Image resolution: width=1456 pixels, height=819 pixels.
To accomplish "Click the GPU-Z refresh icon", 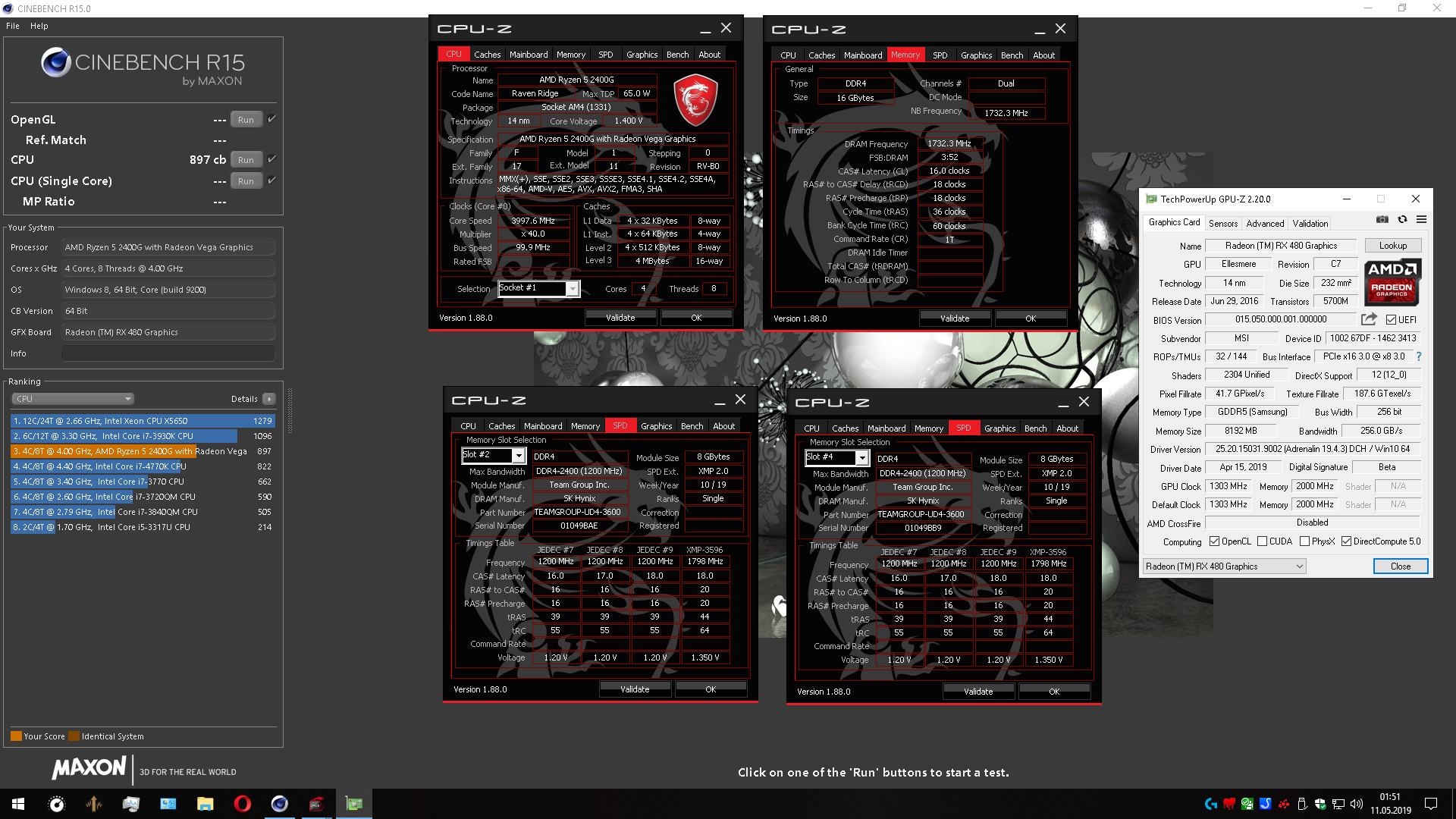I will (1402, 220).
